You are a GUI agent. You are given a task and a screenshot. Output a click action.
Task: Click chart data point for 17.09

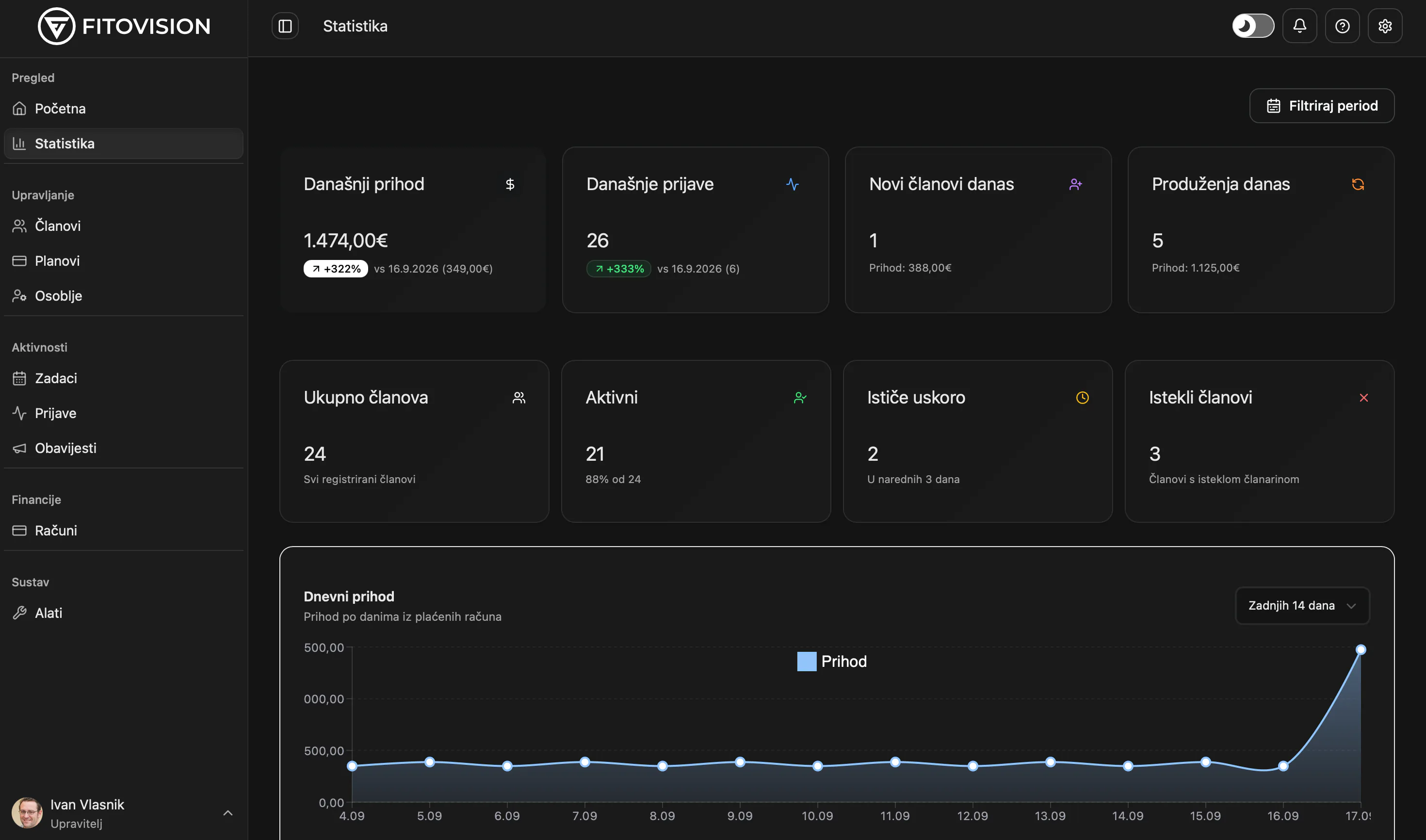coord(1361,650)
